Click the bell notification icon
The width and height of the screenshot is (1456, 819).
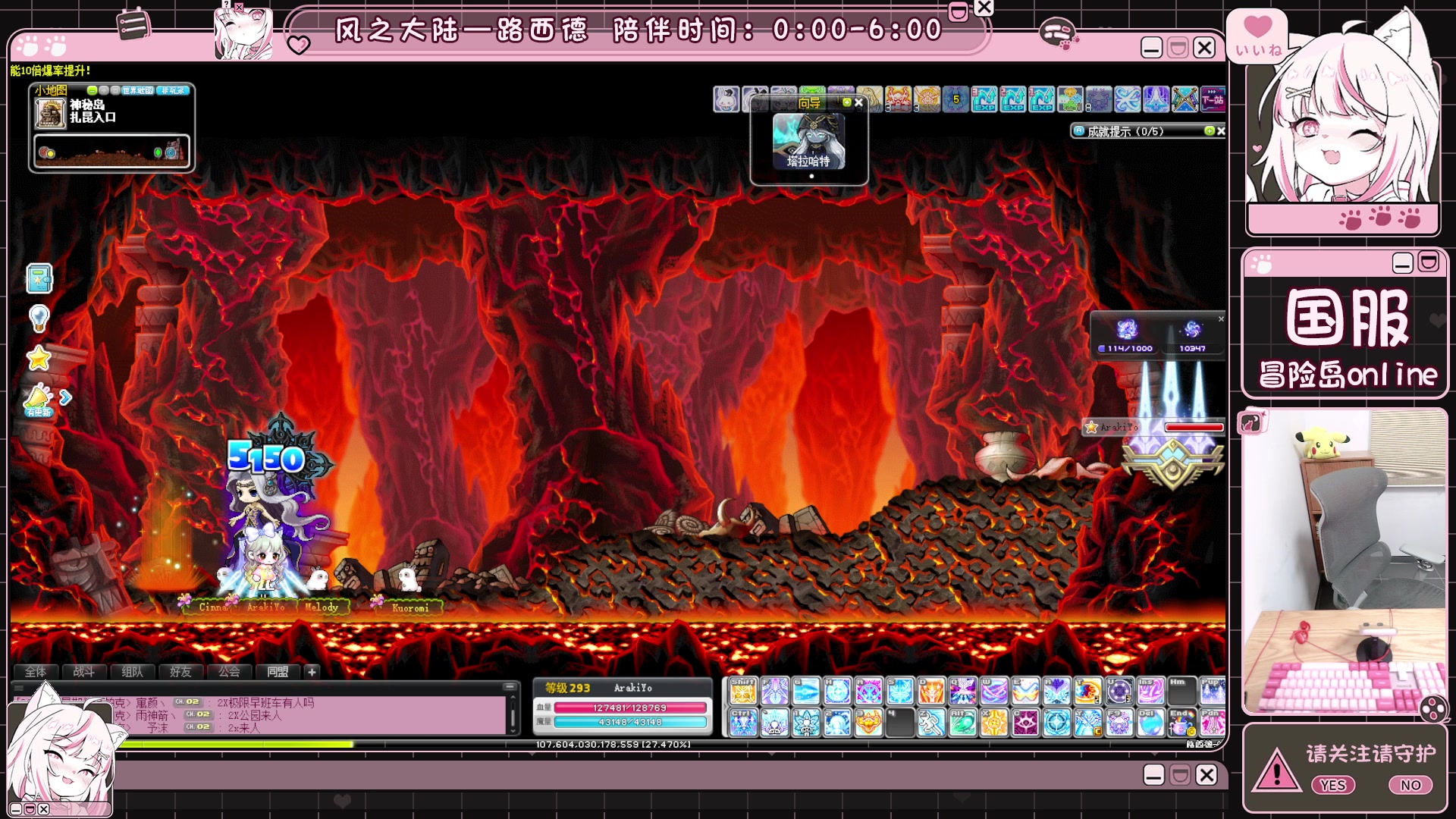pyautogui.click(x=38, y=399)
